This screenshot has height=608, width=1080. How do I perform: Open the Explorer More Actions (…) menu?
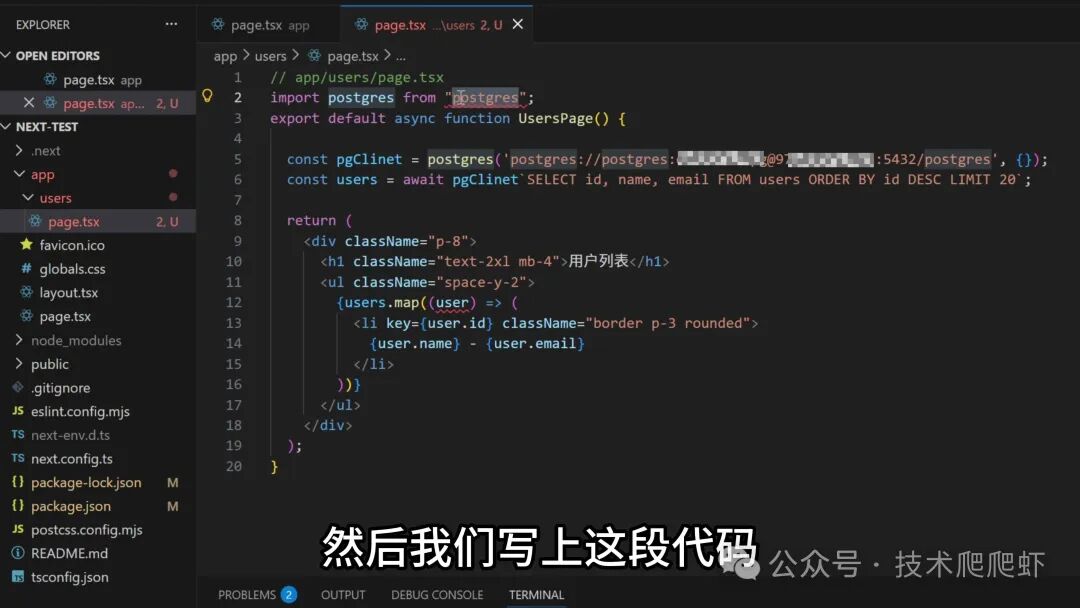click(170, 24)
